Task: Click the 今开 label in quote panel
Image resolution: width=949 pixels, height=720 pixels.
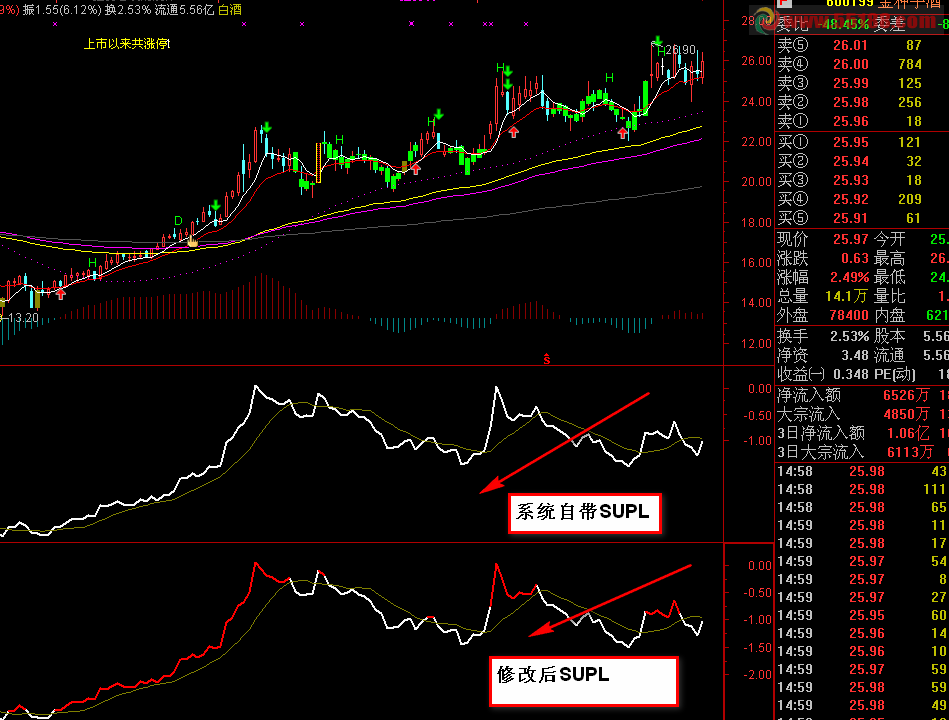Action: (x=889, y=240)
